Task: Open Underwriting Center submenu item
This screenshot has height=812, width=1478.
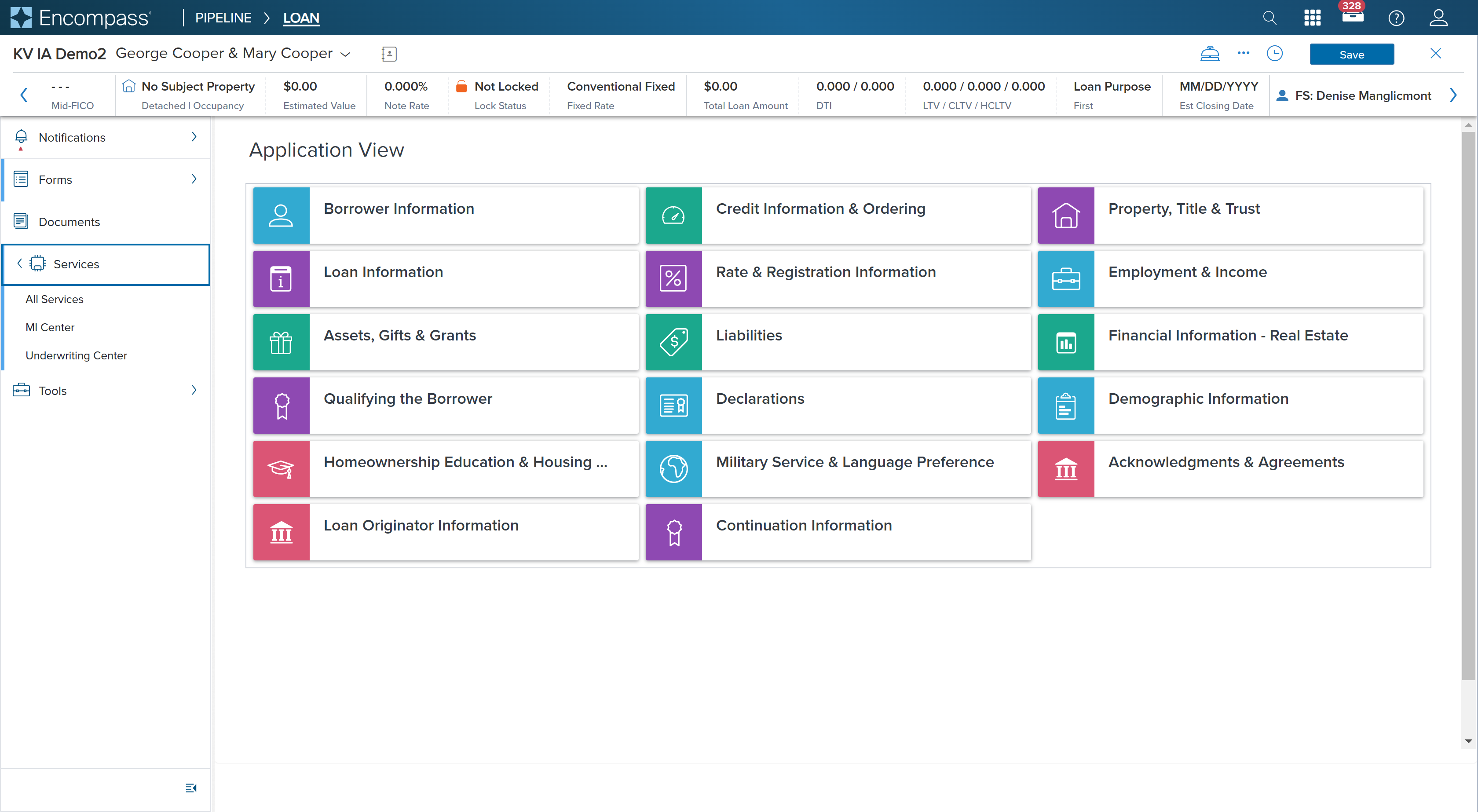Action: tap(76, 355)
